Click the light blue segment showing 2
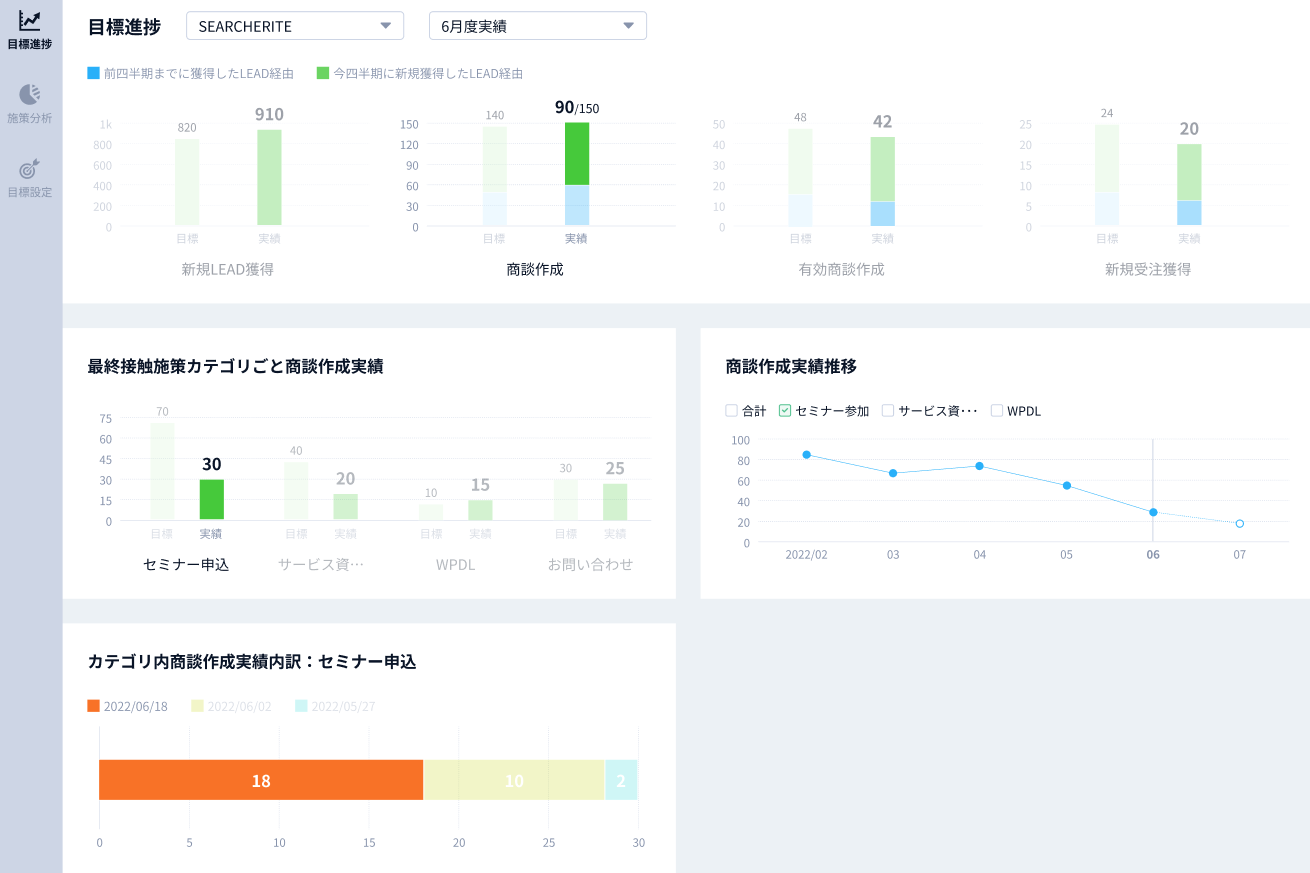 (621, 780)
